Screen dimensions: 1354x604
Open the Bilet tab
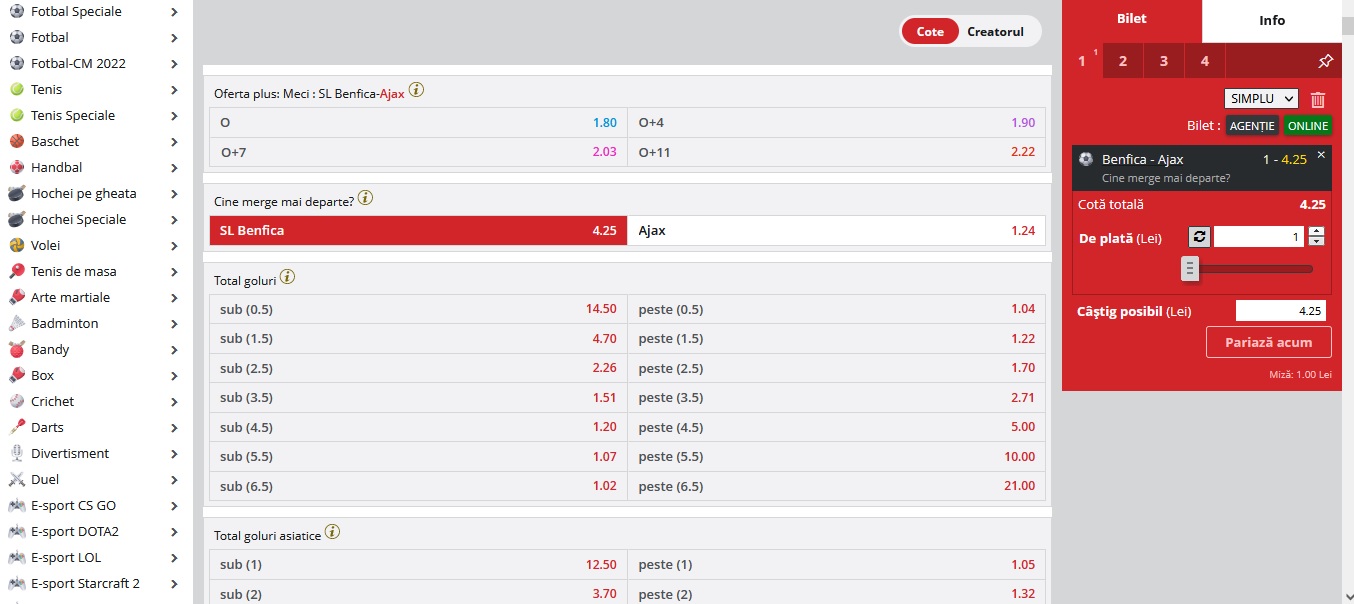pyautogui.click(x=1132, y=19)
